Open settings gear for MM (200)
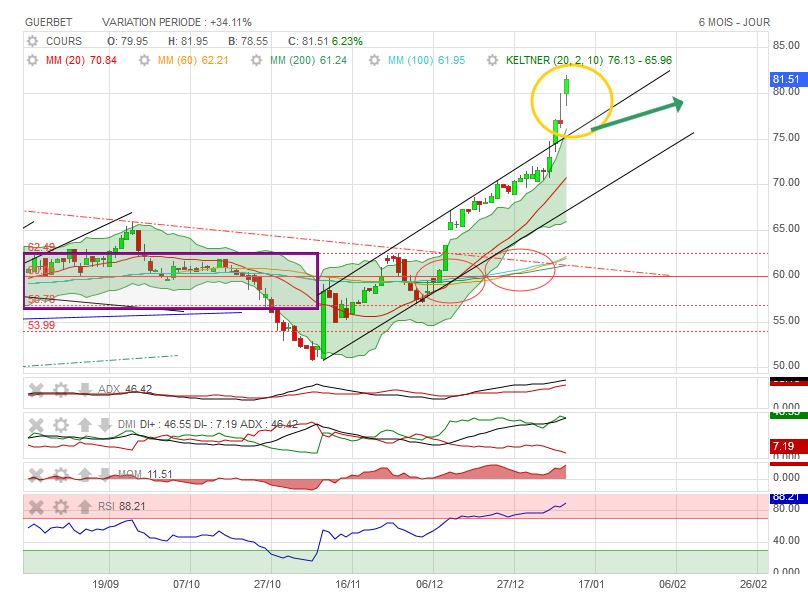Screen dimensions: 808x599 (x=256, y=60)
